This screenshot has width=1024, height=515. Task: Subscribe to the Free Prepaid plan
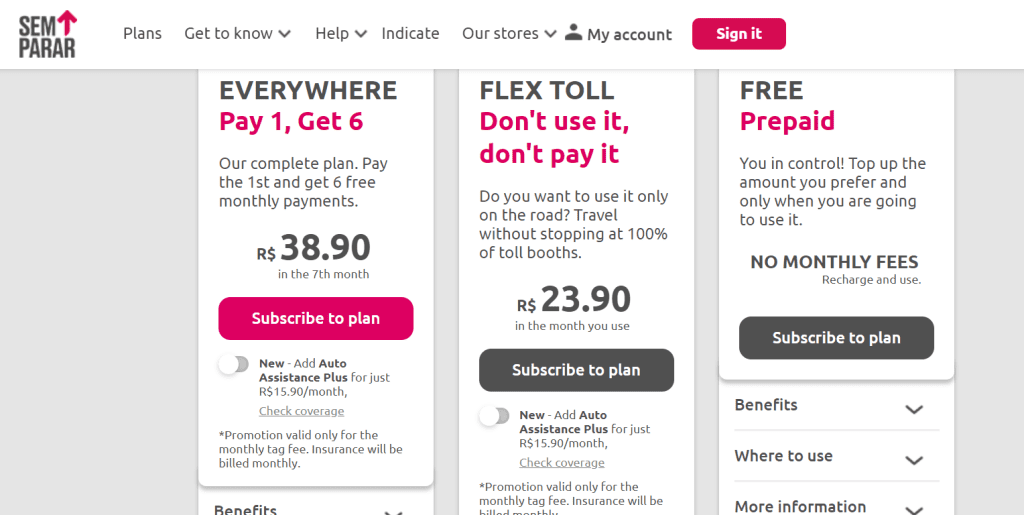tap(836, 338)
